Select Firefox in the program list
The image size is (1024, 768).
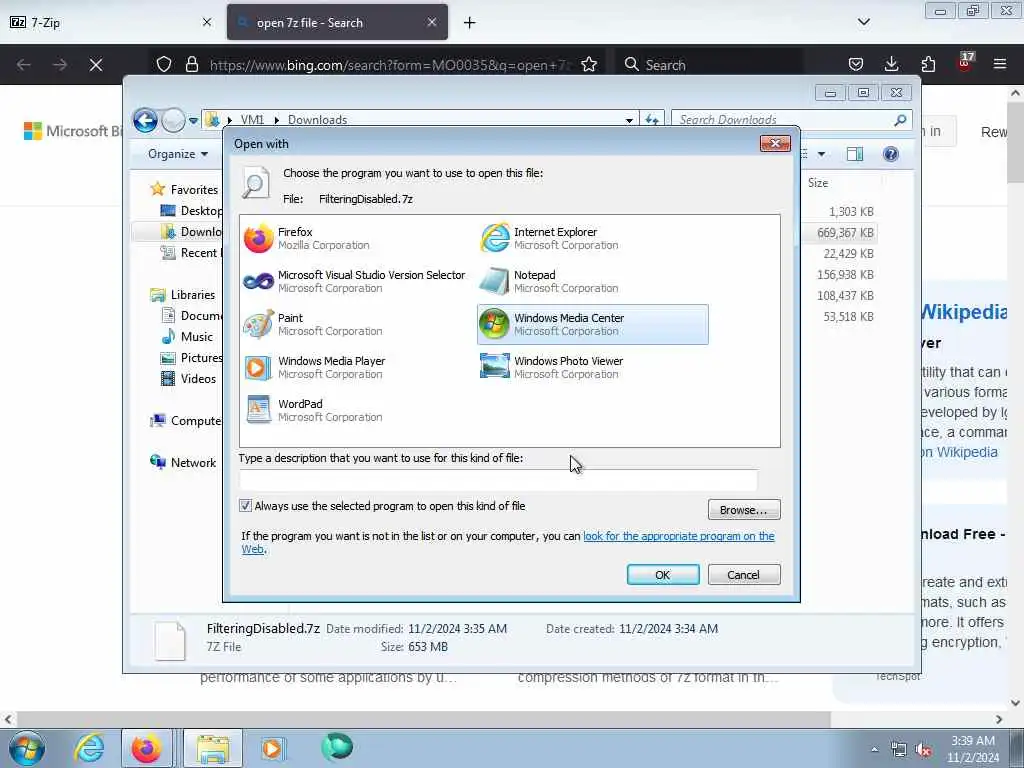(358, 238)
